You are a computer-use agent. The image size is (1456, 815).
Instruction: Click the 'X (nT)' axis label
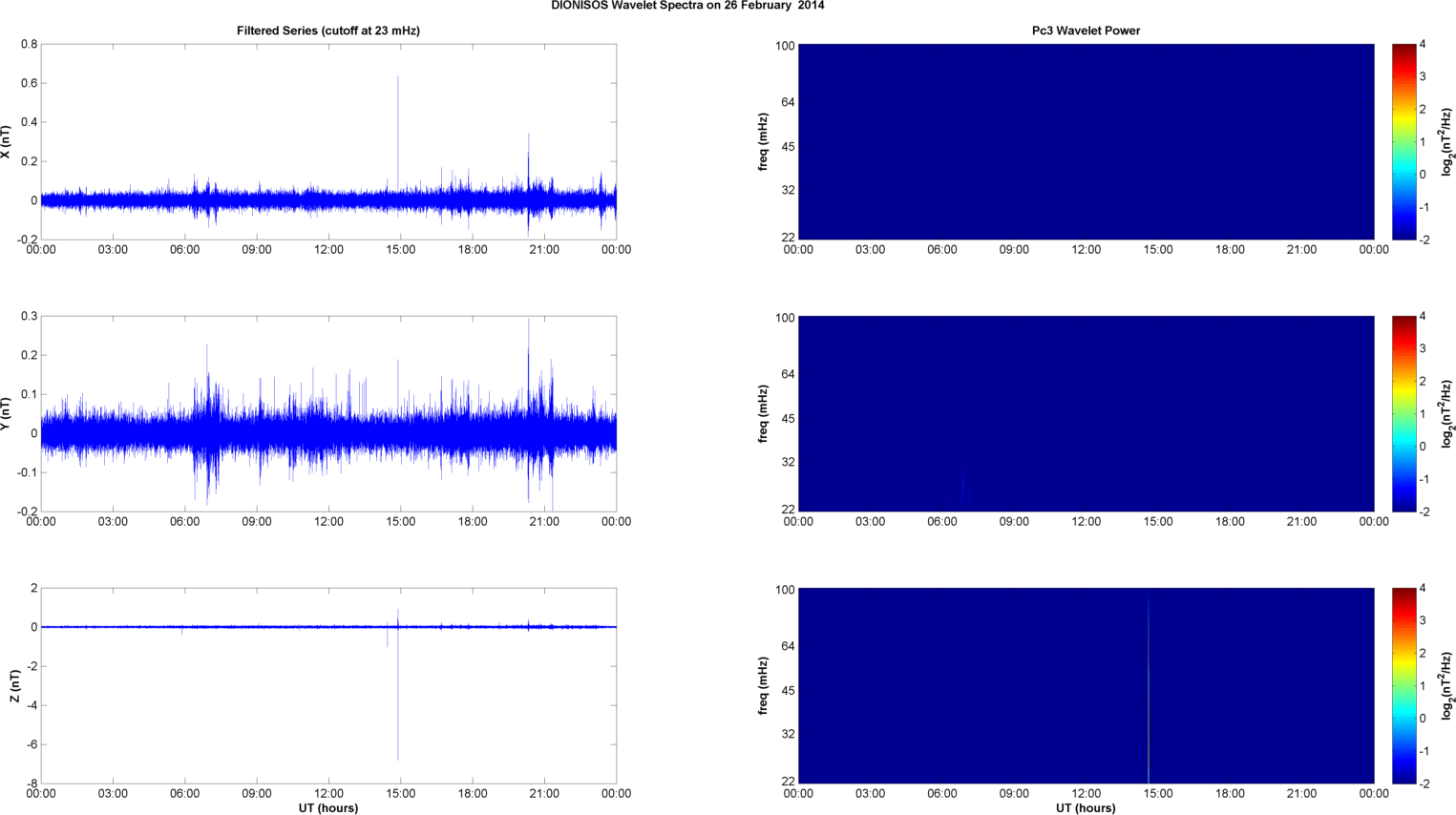[6, 142]
